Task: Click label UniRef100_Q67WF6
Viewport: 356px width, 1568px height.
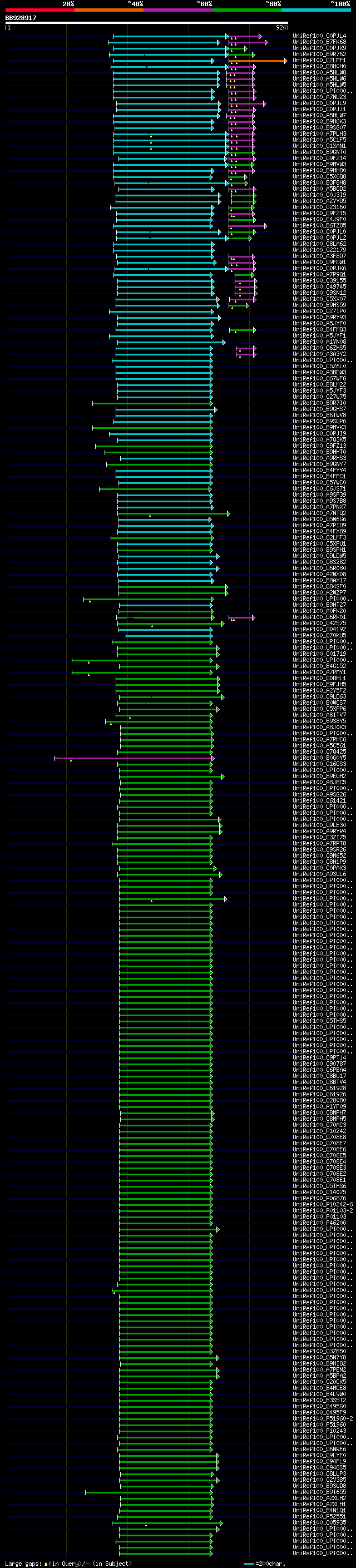Action: click(319, 379)
